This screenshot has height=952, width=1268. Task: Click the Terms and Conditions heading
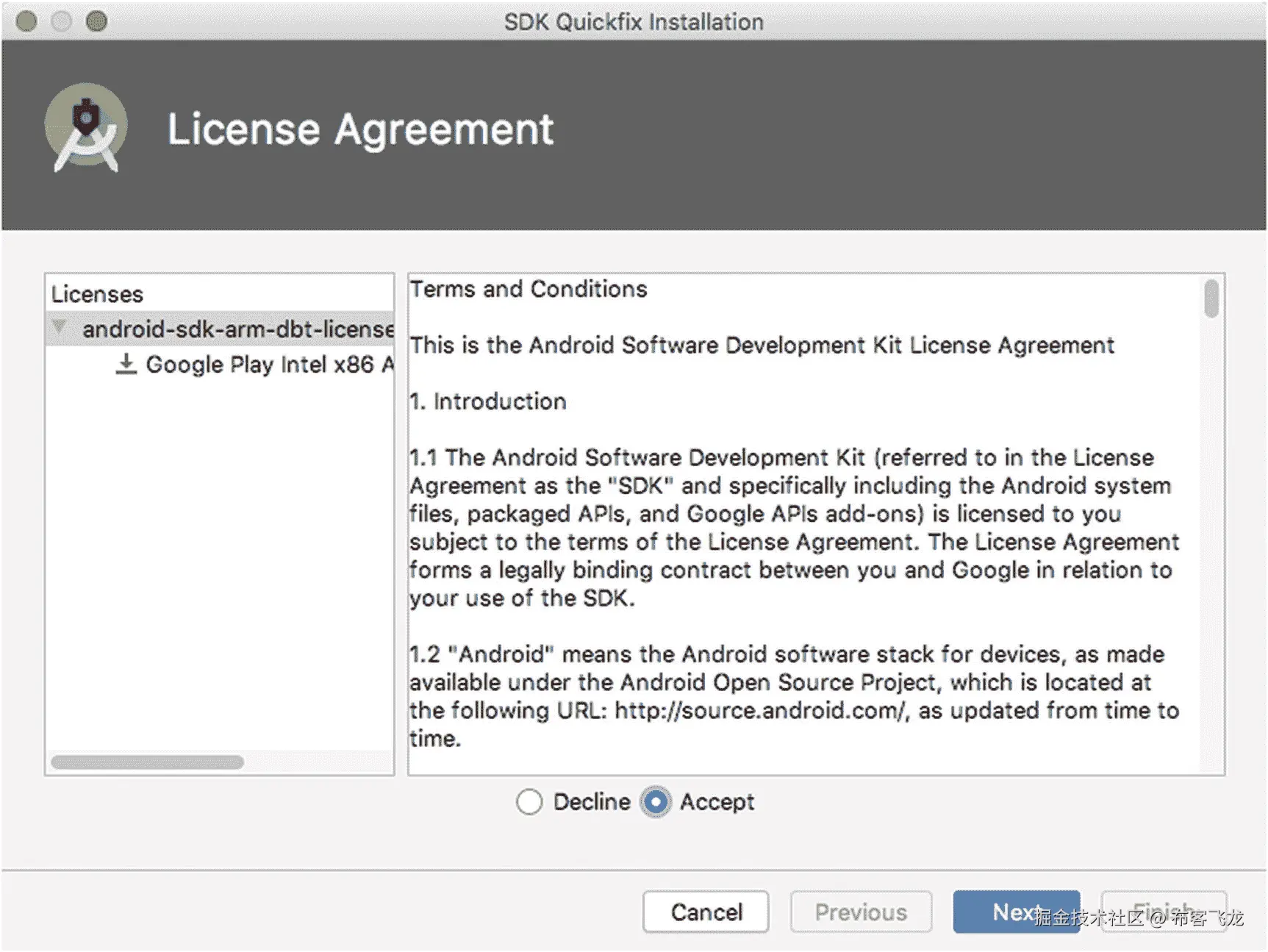pos(529,289)
